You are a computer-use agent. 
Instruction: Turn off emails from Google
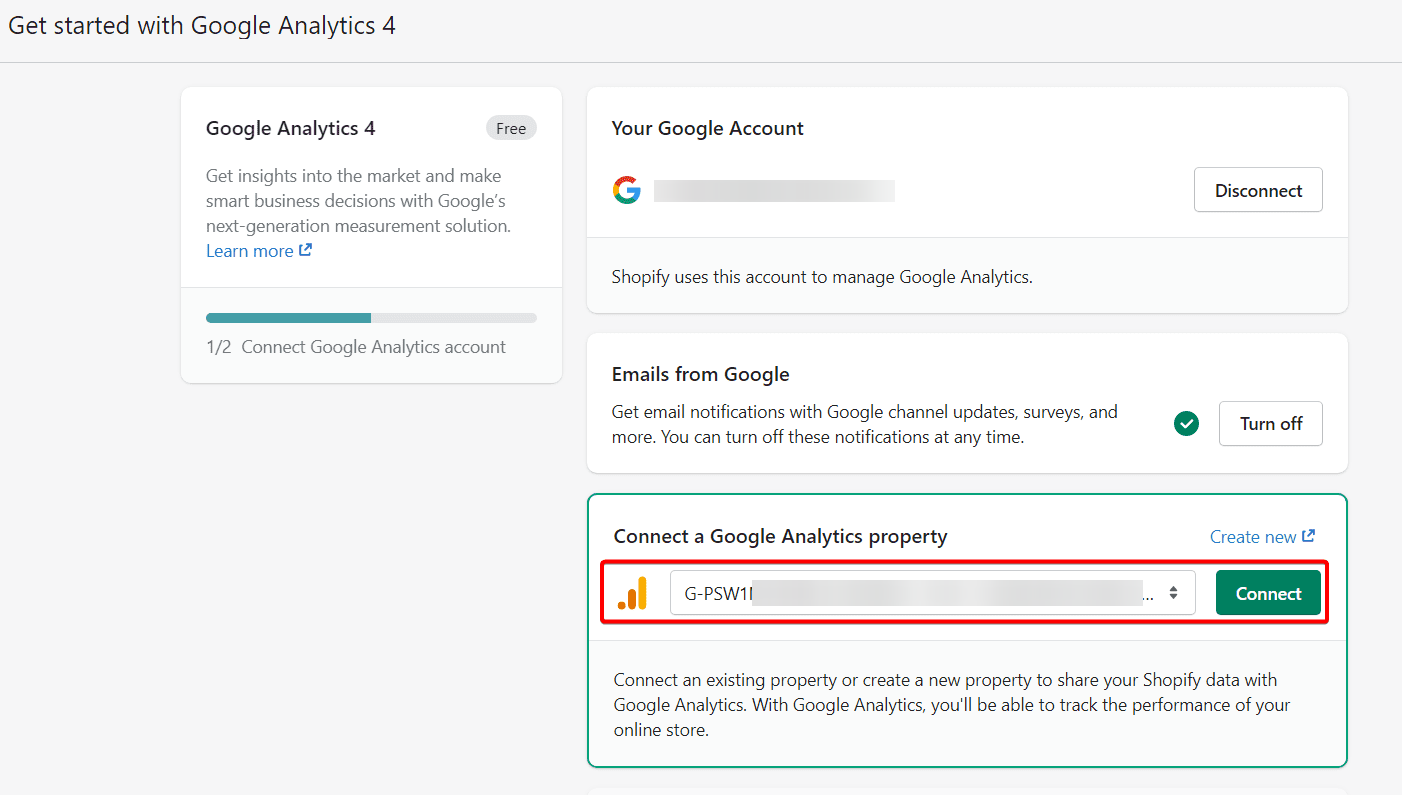tap(1270, 424)
